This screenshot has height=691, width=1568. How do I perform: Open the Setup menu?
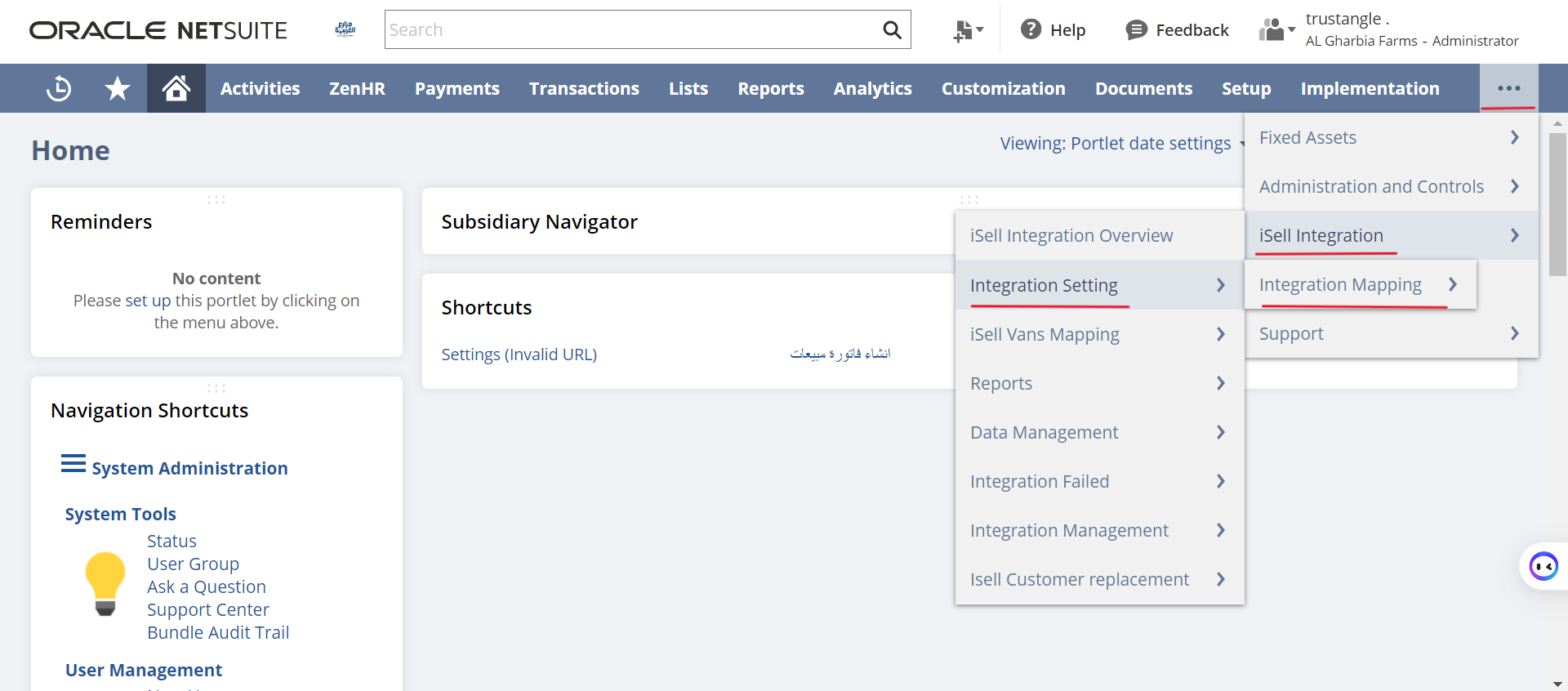coord(1246,88)
